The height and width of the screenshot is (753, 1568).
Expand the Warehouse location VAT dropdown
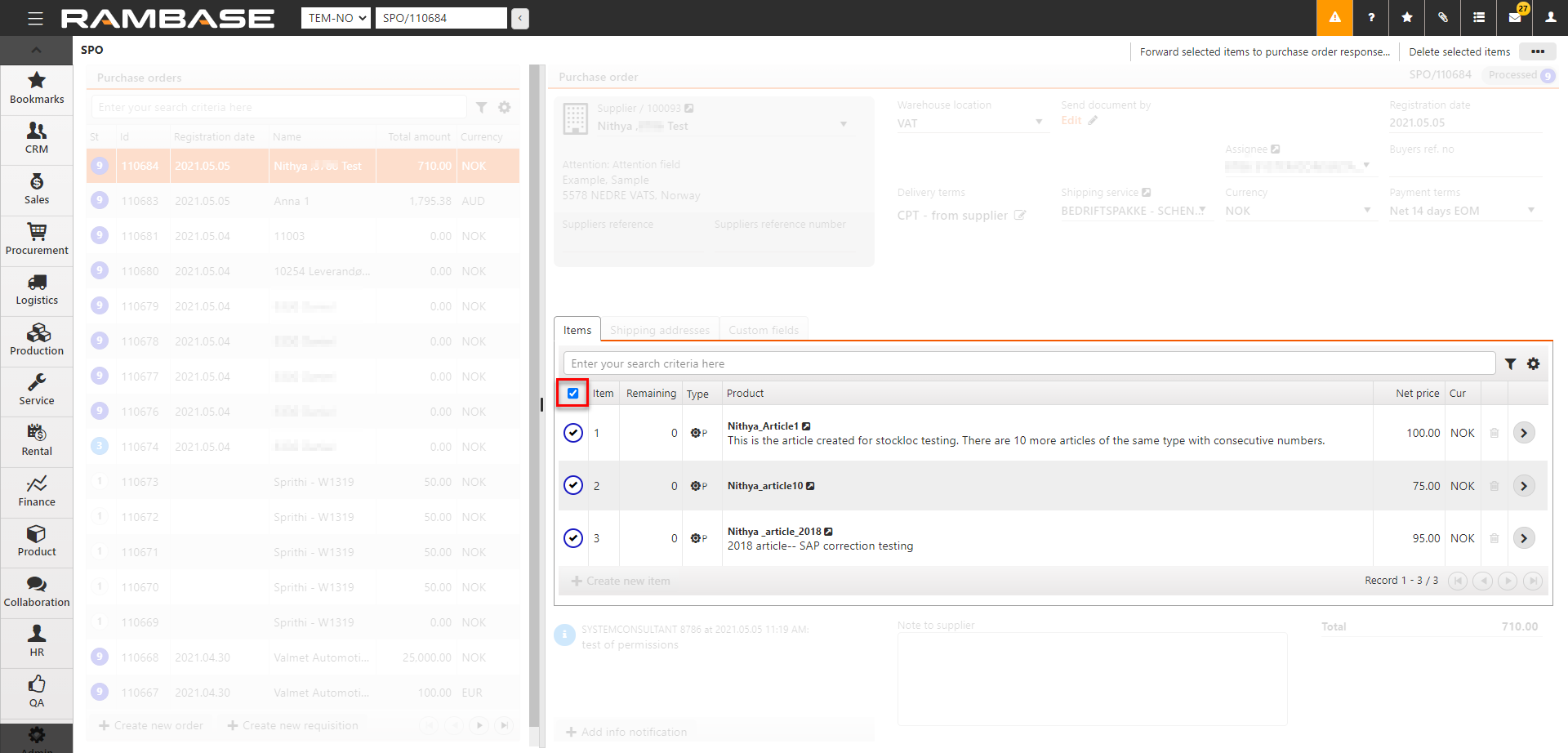tap(1039, 123)
